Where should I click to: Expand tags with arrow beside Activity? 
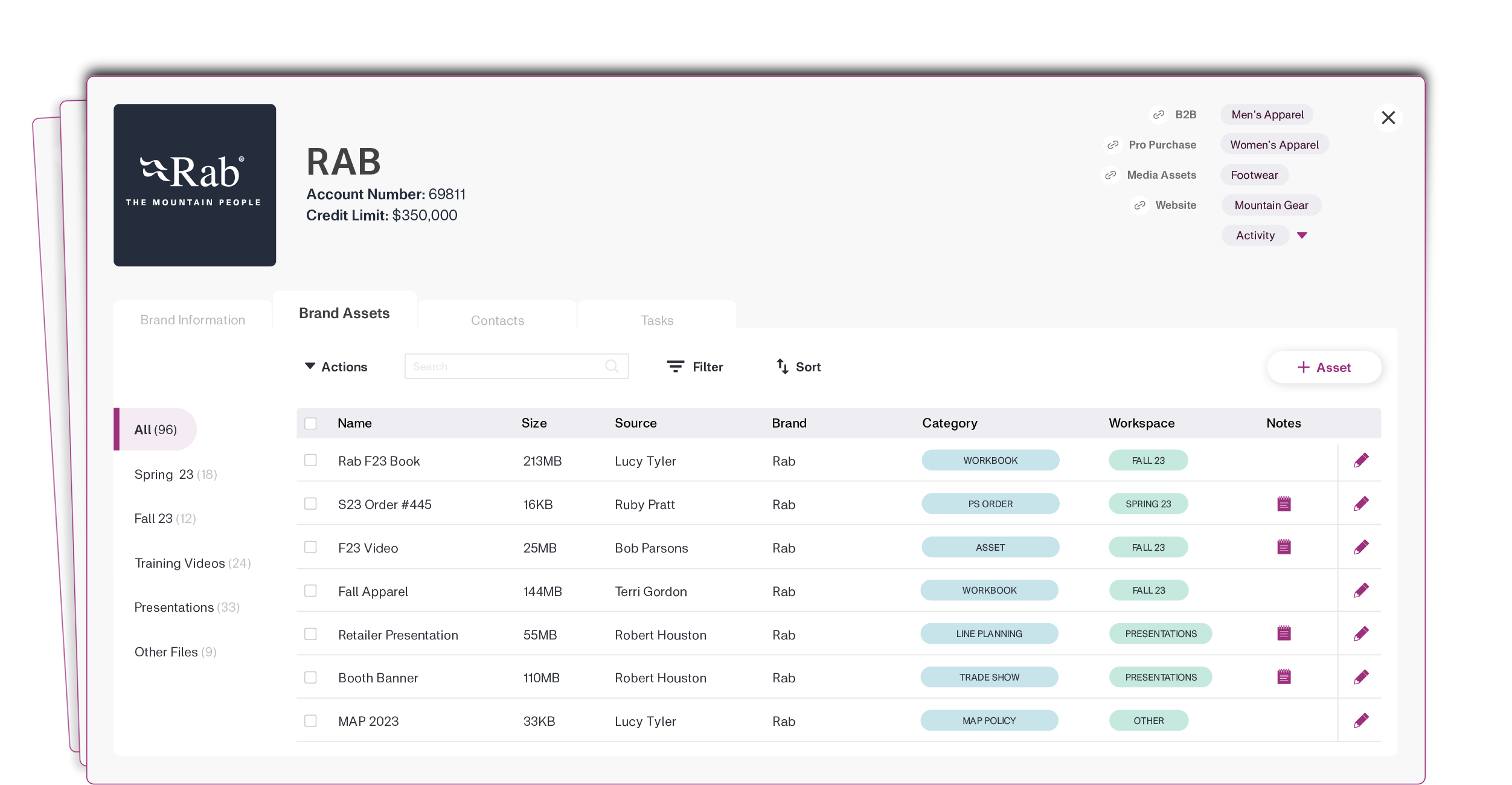coord(1302,235)
